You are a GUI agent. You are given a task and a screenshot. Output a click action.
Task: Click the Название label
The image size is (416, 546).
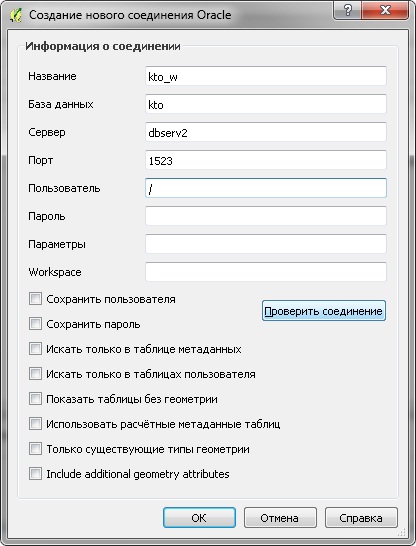tap(52, 76)
